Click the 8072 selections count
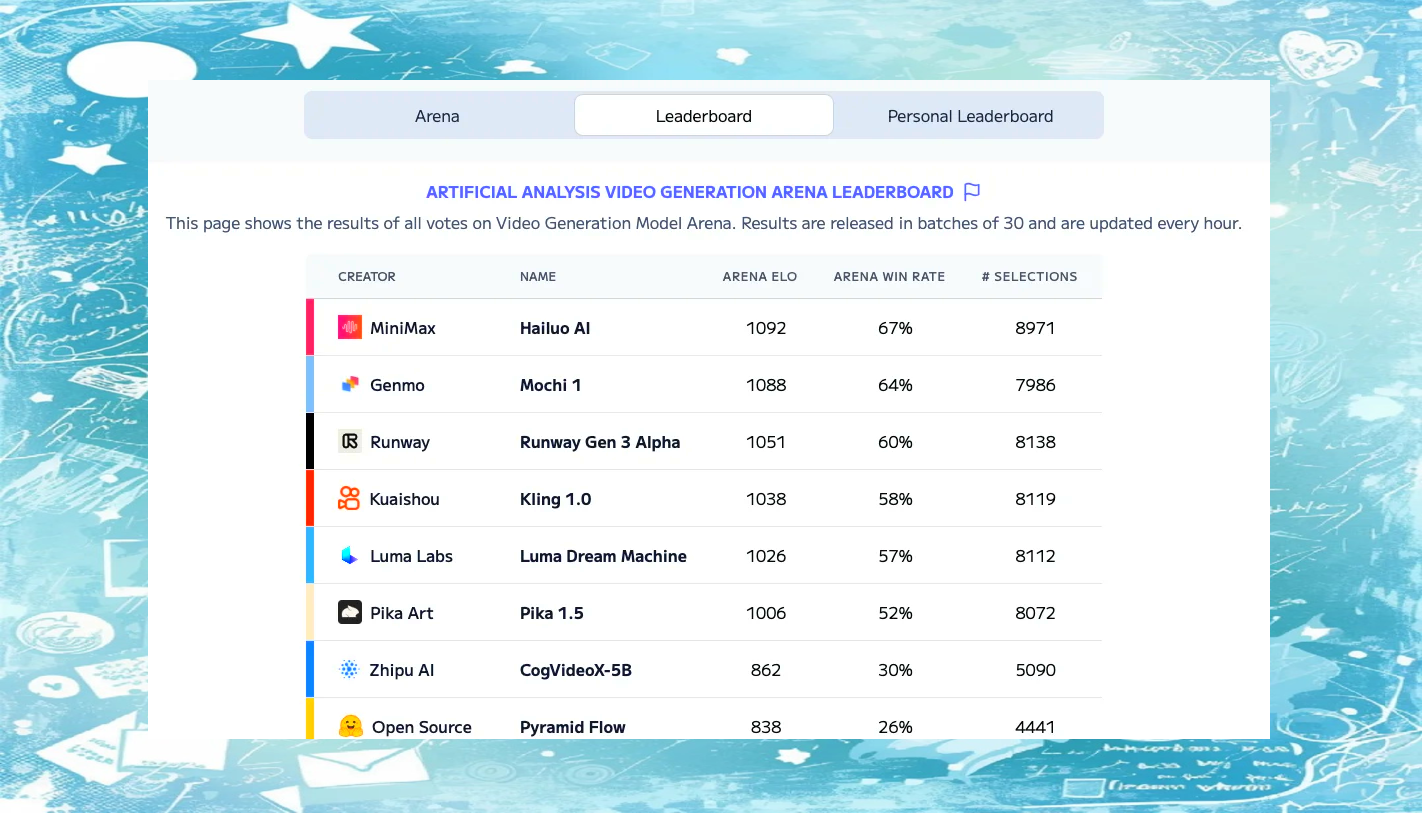The image size is (1422, 813). point(1035,613)
